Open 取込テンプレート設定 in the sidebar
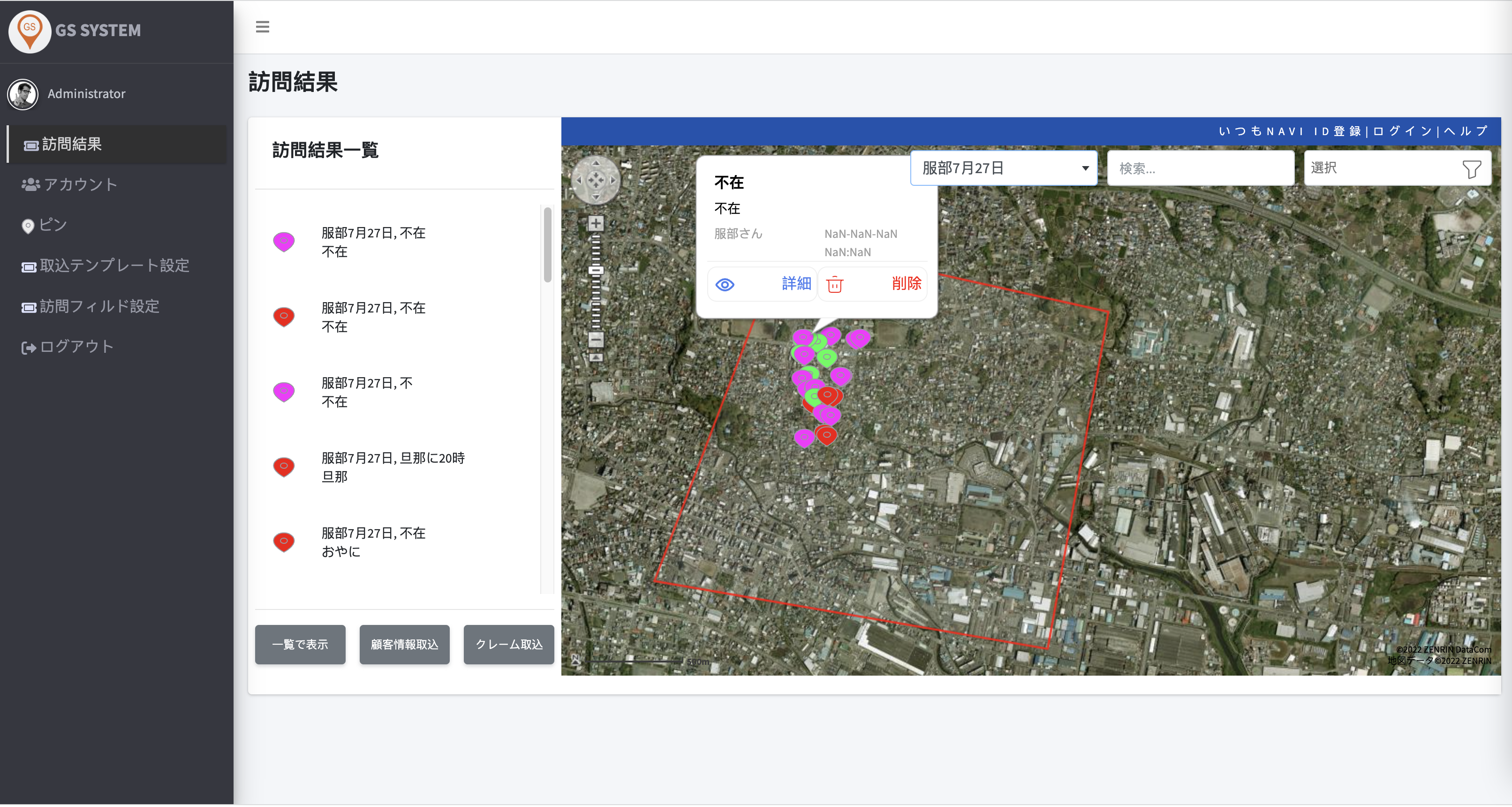Image resolution: width=1512 pixels, height=807 pixels. click(x=106, y=266)
